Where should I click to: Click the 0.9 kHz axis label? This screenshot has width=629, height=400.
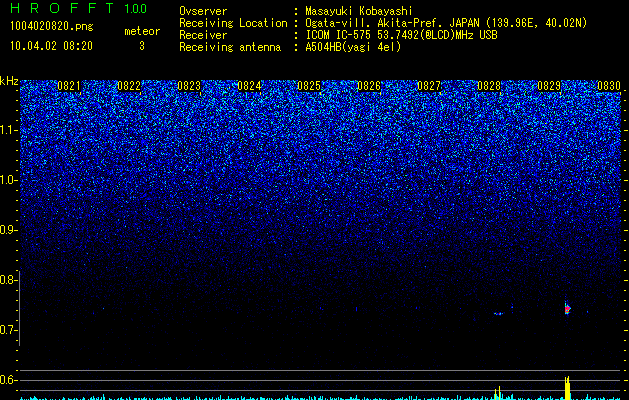pos(8,230)
